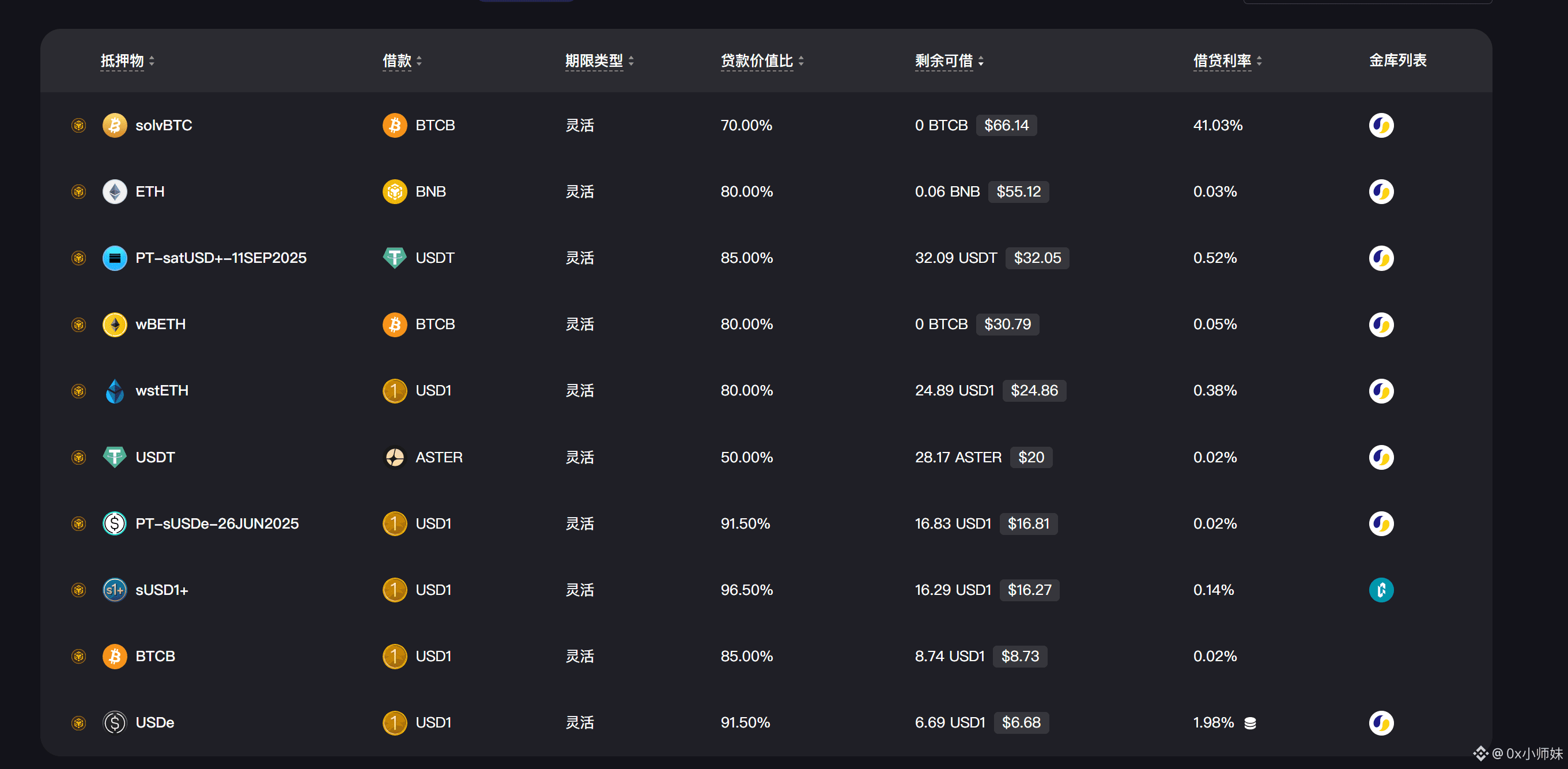
Task: Open the PT-satUSD+-11SEP2025 market row
Action: pyautogui.click(x=220, y=258)
